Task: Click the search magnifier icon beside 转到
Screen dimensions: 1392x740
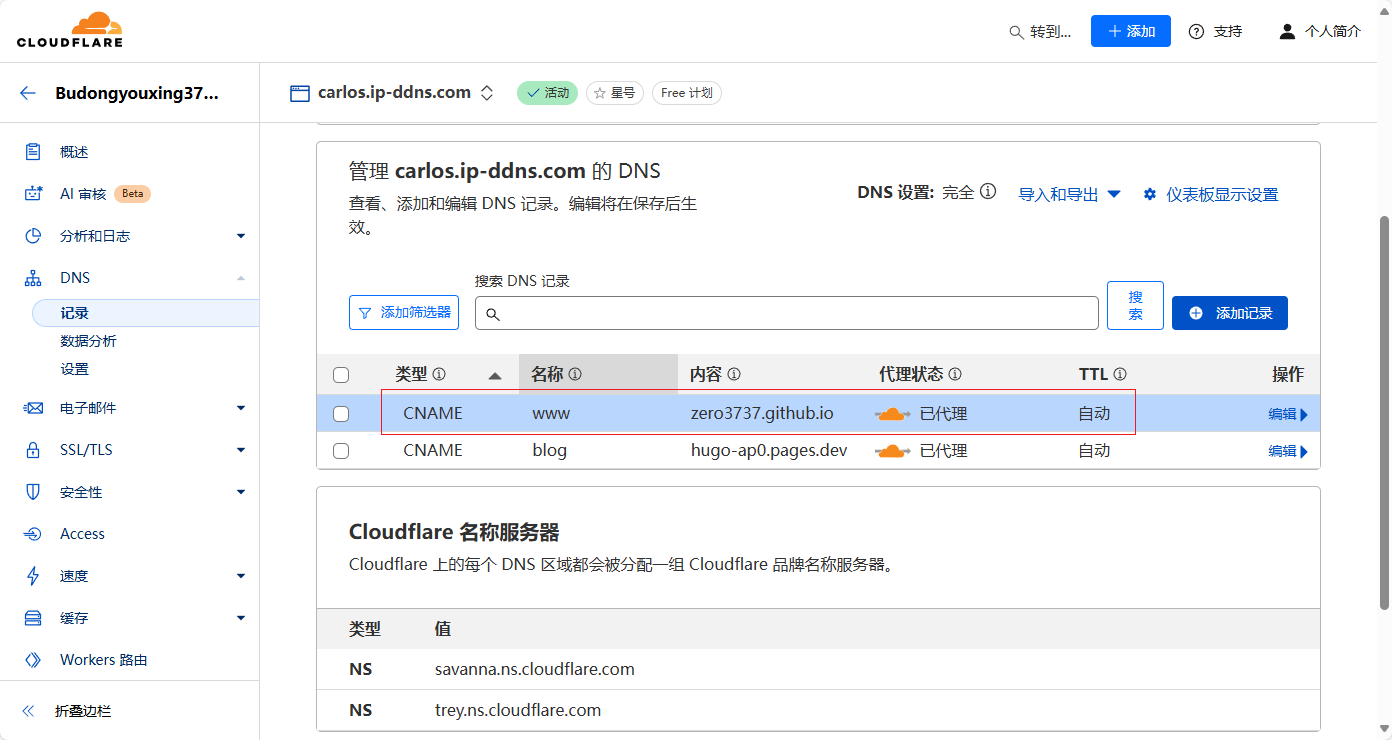Action: point(1016,32)
